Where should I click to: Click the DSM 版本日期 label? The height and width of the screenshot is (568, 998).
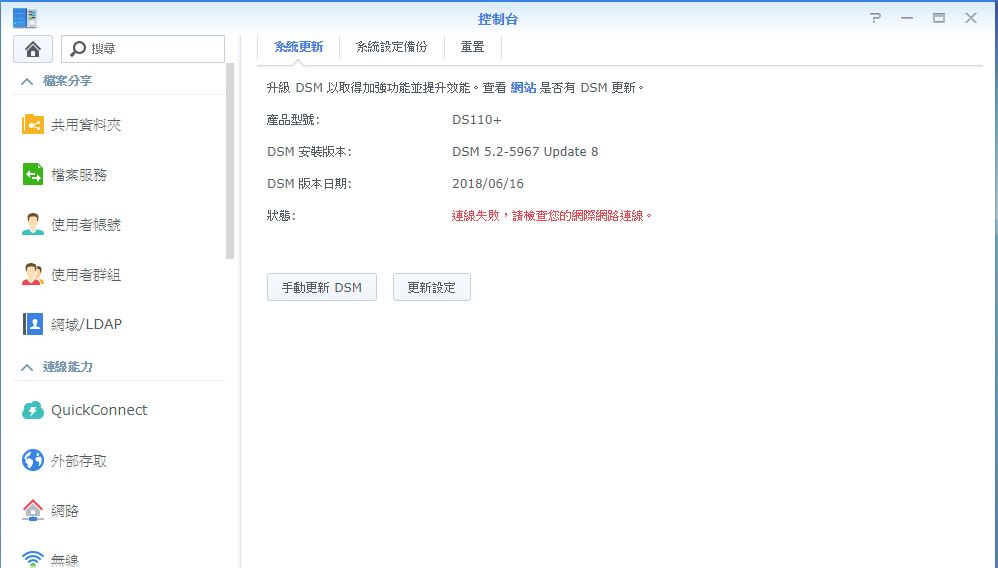tap(309, 183)
